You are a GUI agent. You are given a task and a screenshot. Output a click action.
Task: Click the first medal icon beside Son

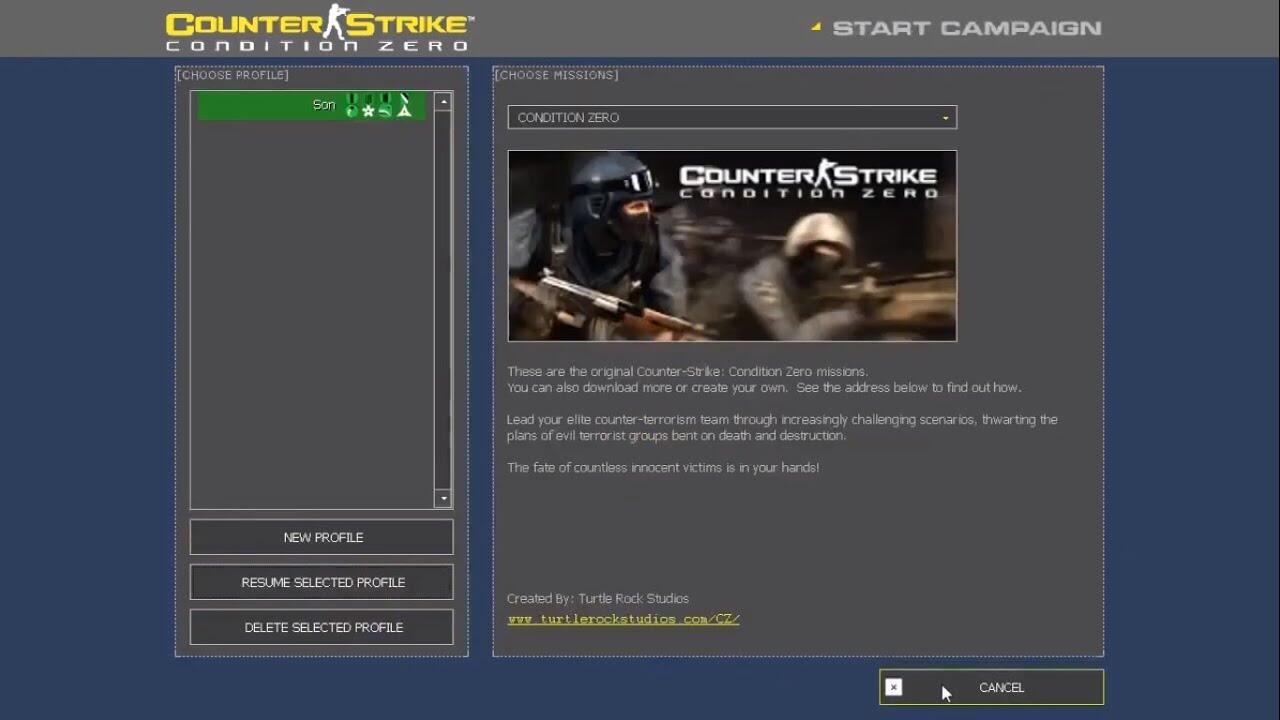(x=351, y=106)
